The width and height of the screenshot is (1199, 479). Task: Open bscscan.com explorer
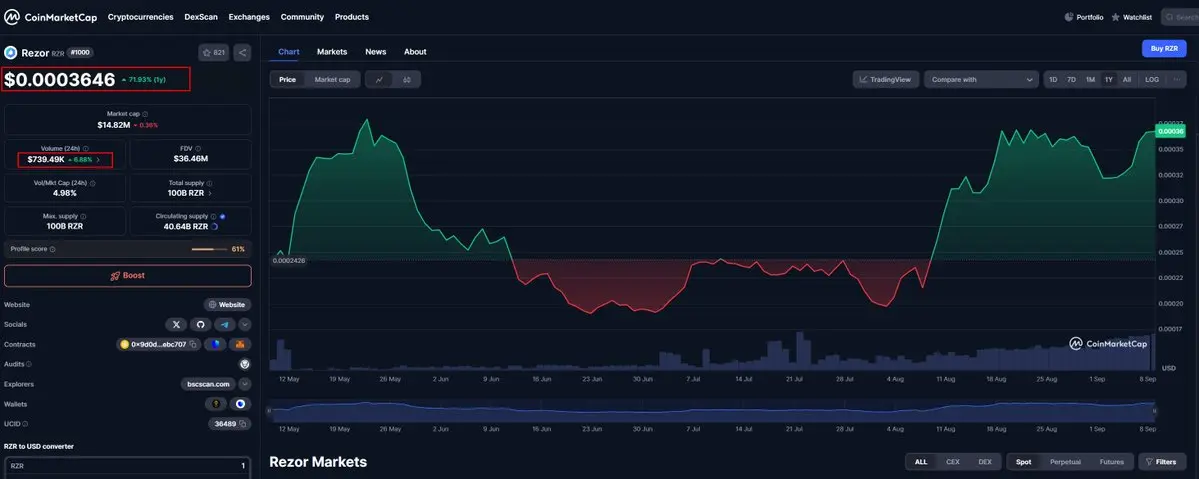pyautogui.click(x=208, y=384)
